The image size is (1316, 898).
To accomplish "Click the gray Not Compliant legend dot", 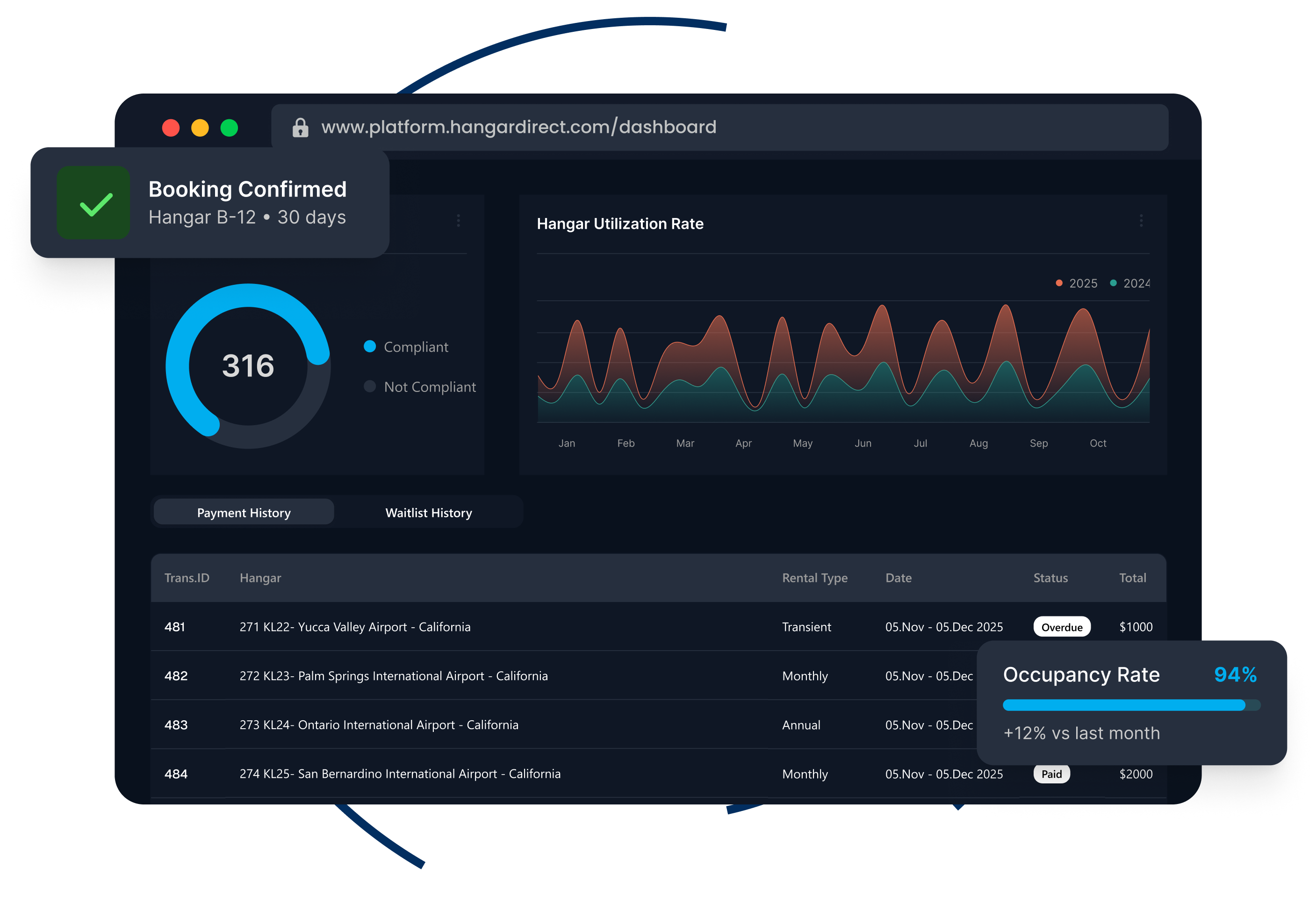I will coord(370,386).
